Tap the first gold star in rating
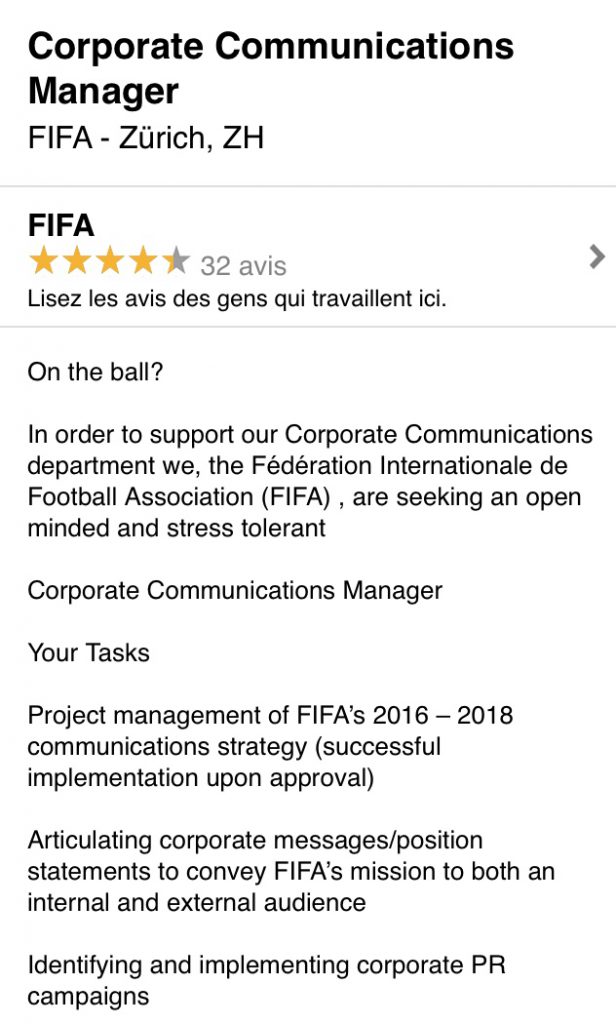The width and height of the screenshot is (616, 1024). click(x=43, y=263)
